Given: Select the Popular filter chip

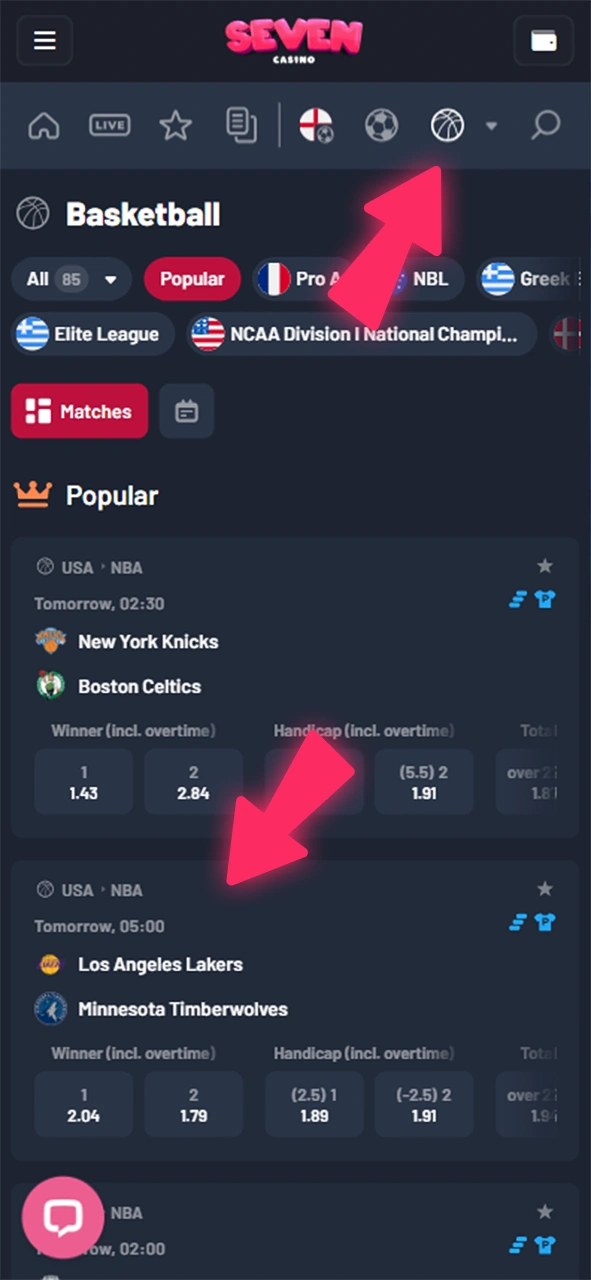Looking at the screenshot, I should pyautogui.click(x=192, y=279).
